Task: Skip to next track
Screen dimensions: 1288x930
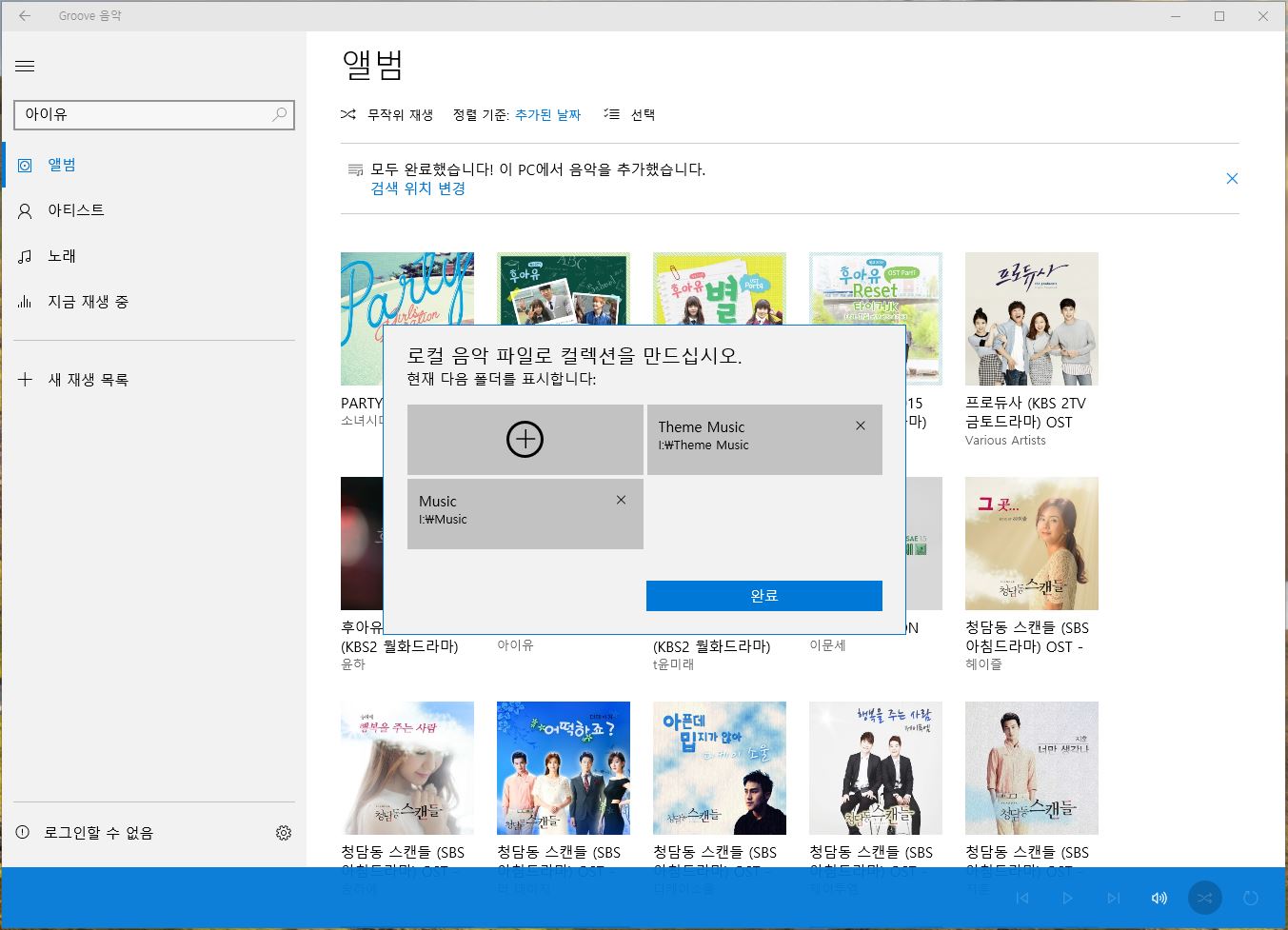Action: tap(1114, 898)
